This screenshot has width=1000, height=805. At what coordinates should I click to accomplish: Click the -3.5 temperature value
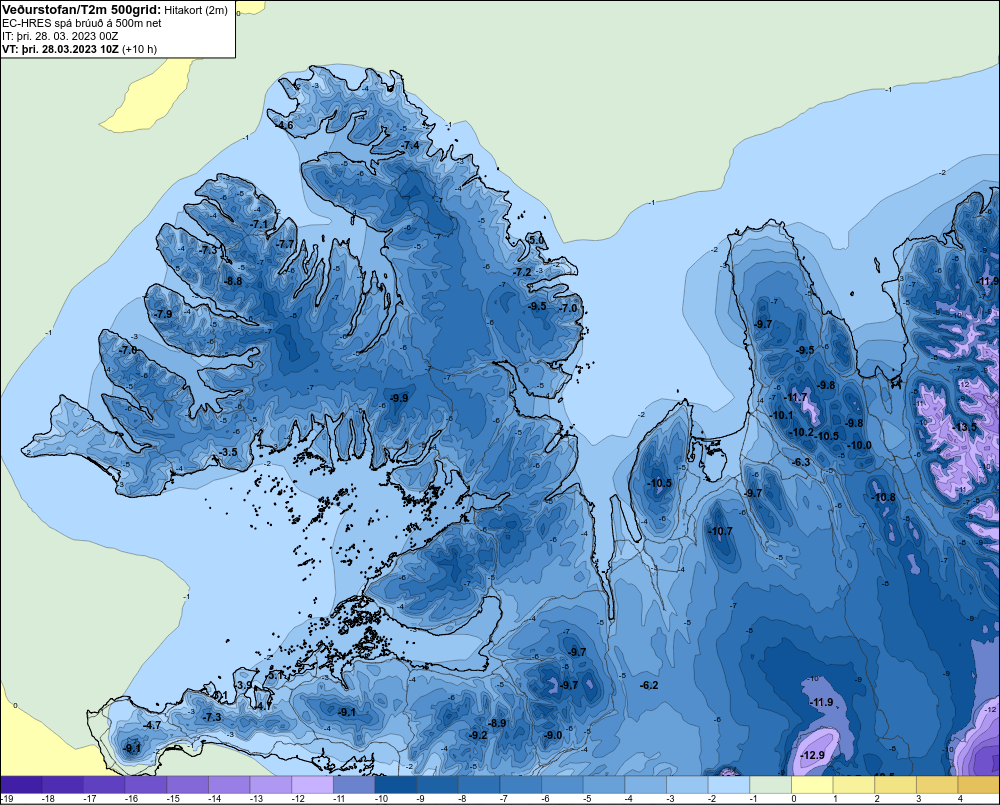click(x=229, y=452)
